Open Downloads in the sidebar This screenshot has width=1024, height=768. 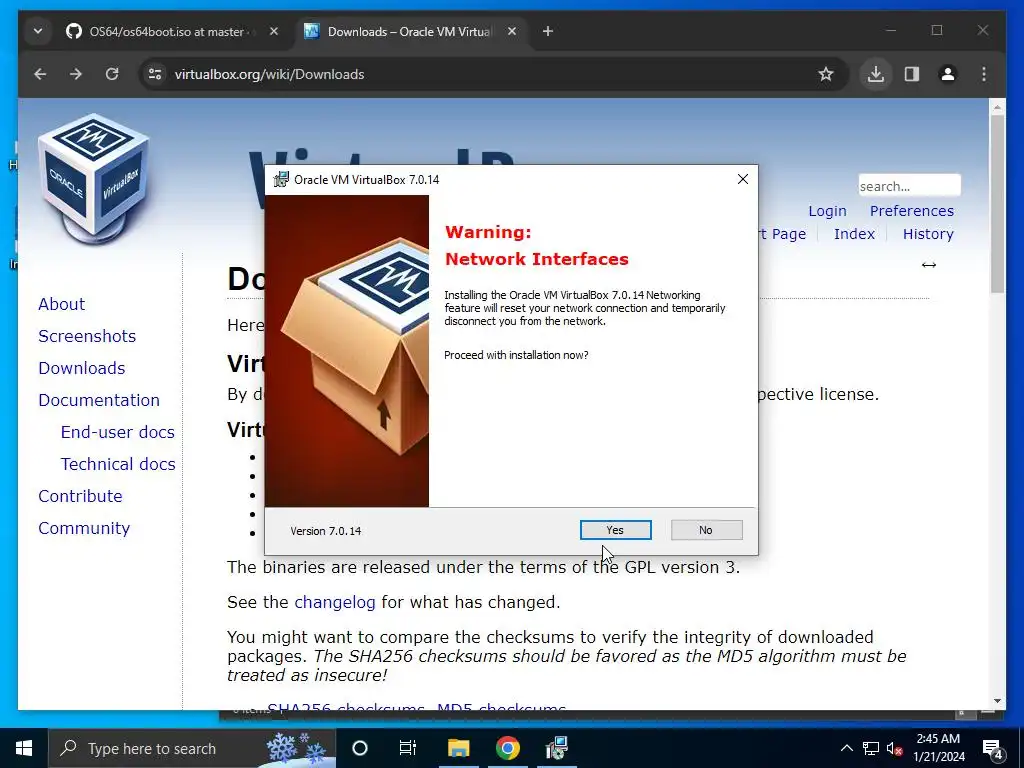tap(82, 368)
